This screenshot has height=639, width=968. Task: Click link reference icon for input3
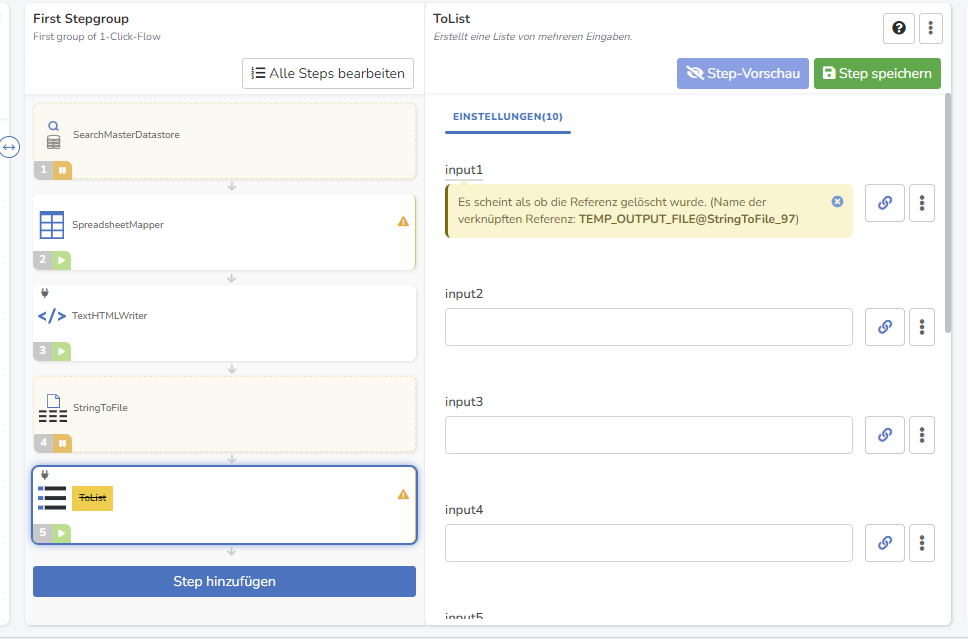pyautogui.click(x=885, y=435)
